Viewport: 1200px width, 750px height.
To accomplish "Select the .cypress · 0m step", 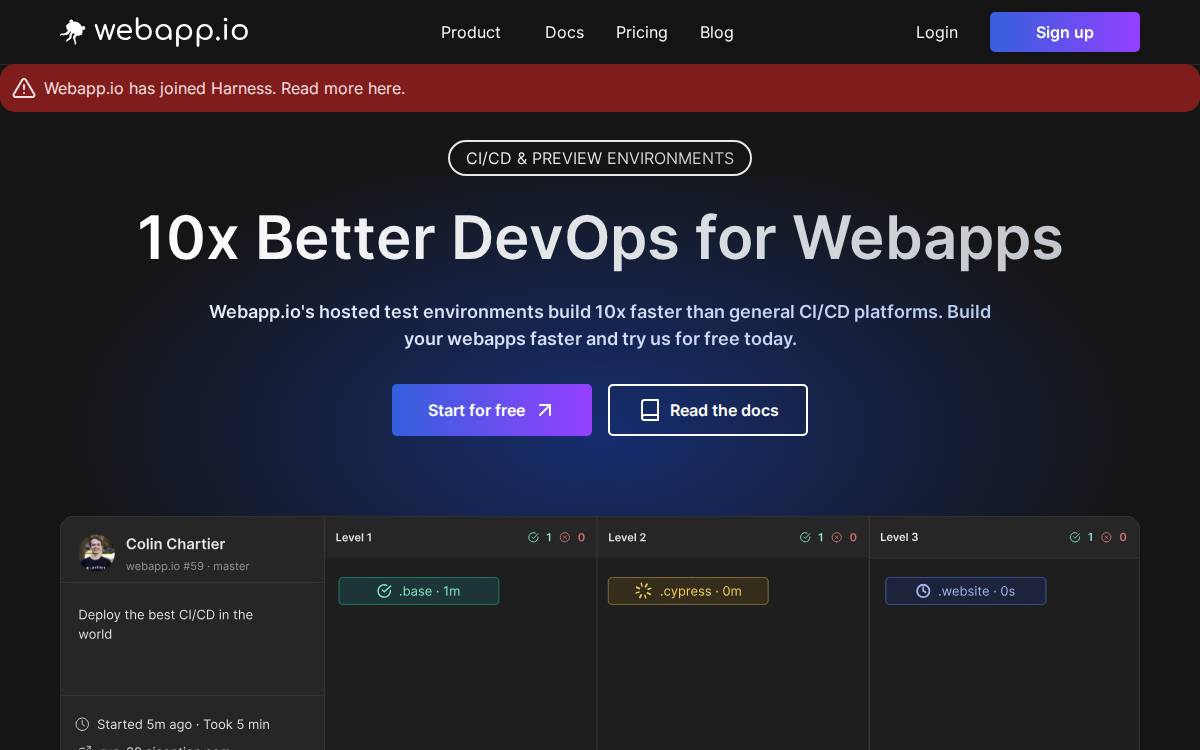I will pyautogui.click(x=688, y=591).
